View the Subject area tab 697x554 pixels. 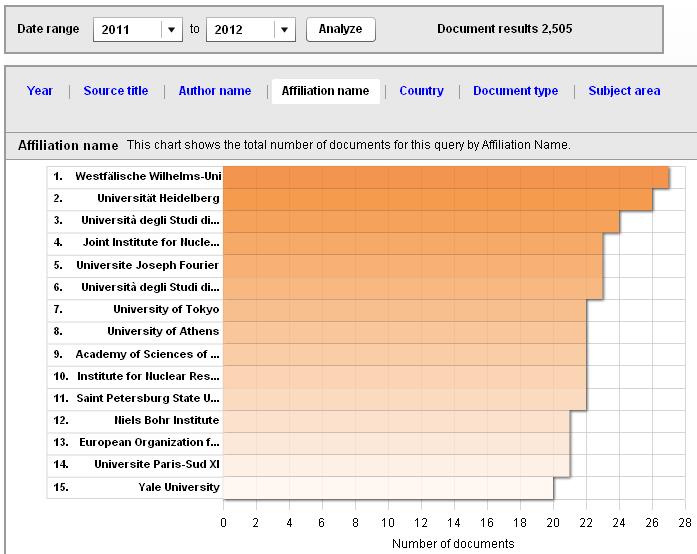(624, 91)
